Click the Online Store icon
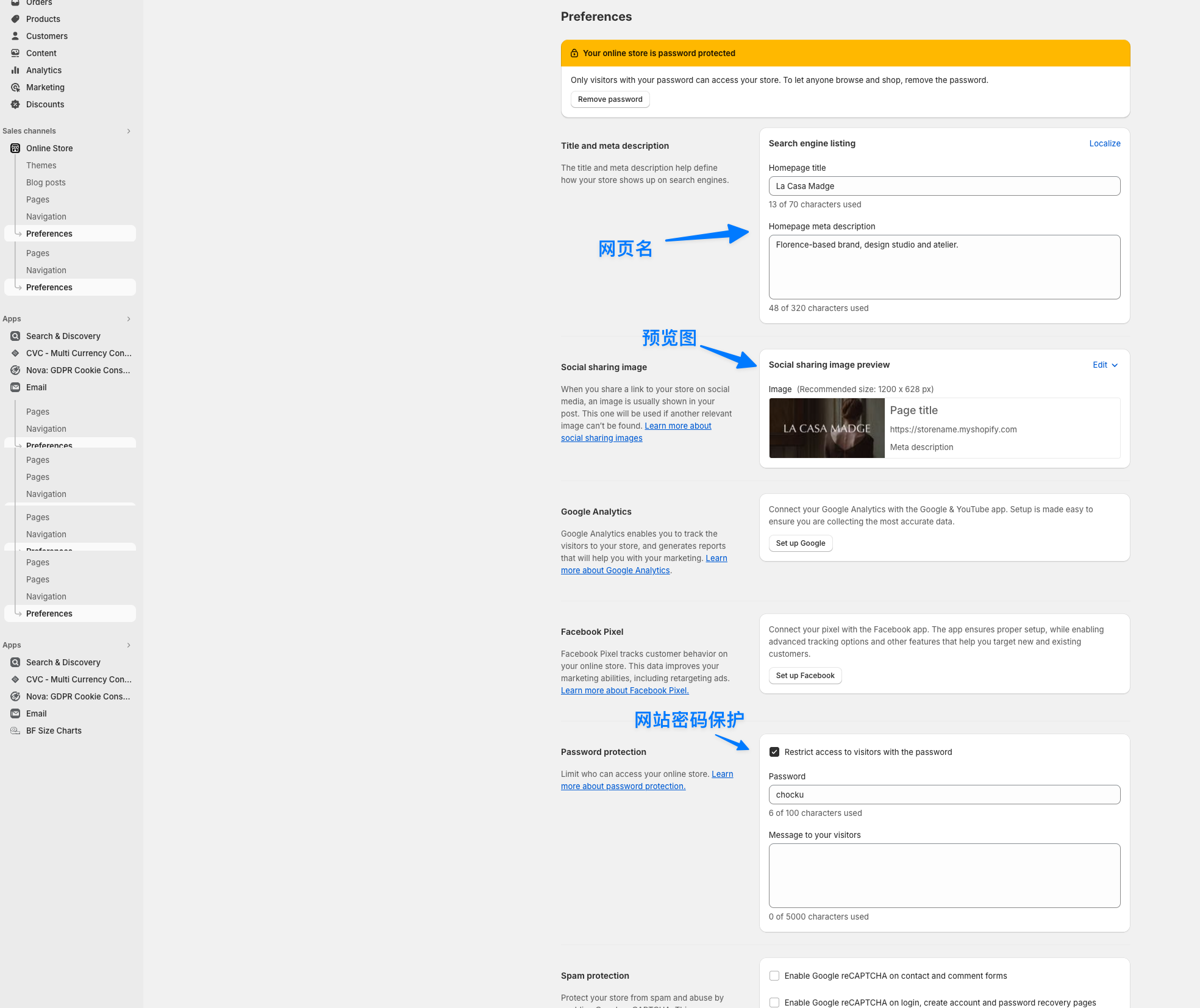The width and height of the screenshot is (1200, 1008). 15,148
